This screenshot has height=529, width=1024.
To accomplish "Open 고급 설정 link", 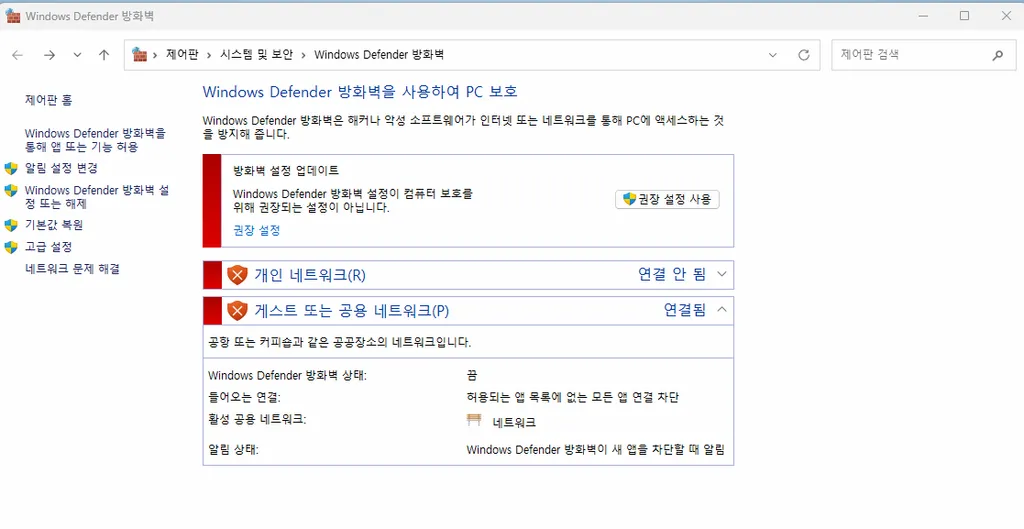I will [48, 247].
